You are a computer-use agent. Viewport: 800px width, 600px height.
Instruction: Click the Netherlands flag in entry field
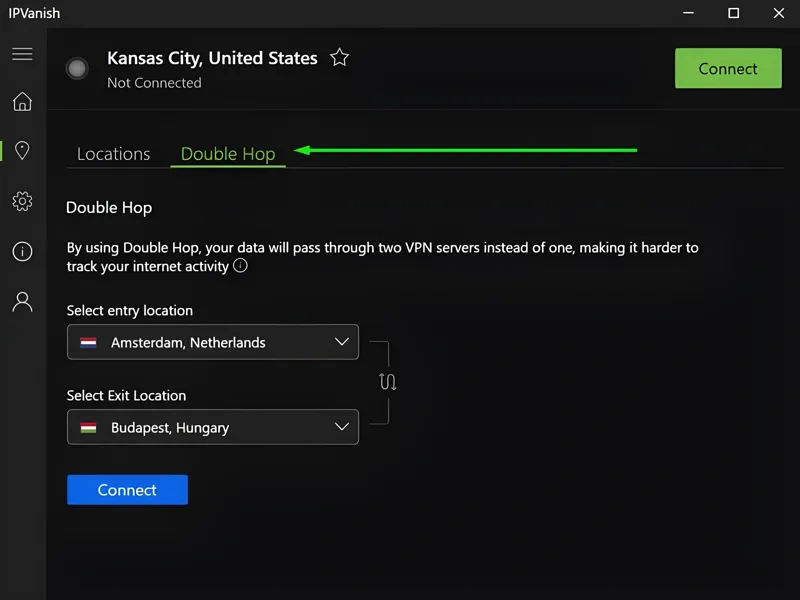pyautogui.click(x=88, y=342)
